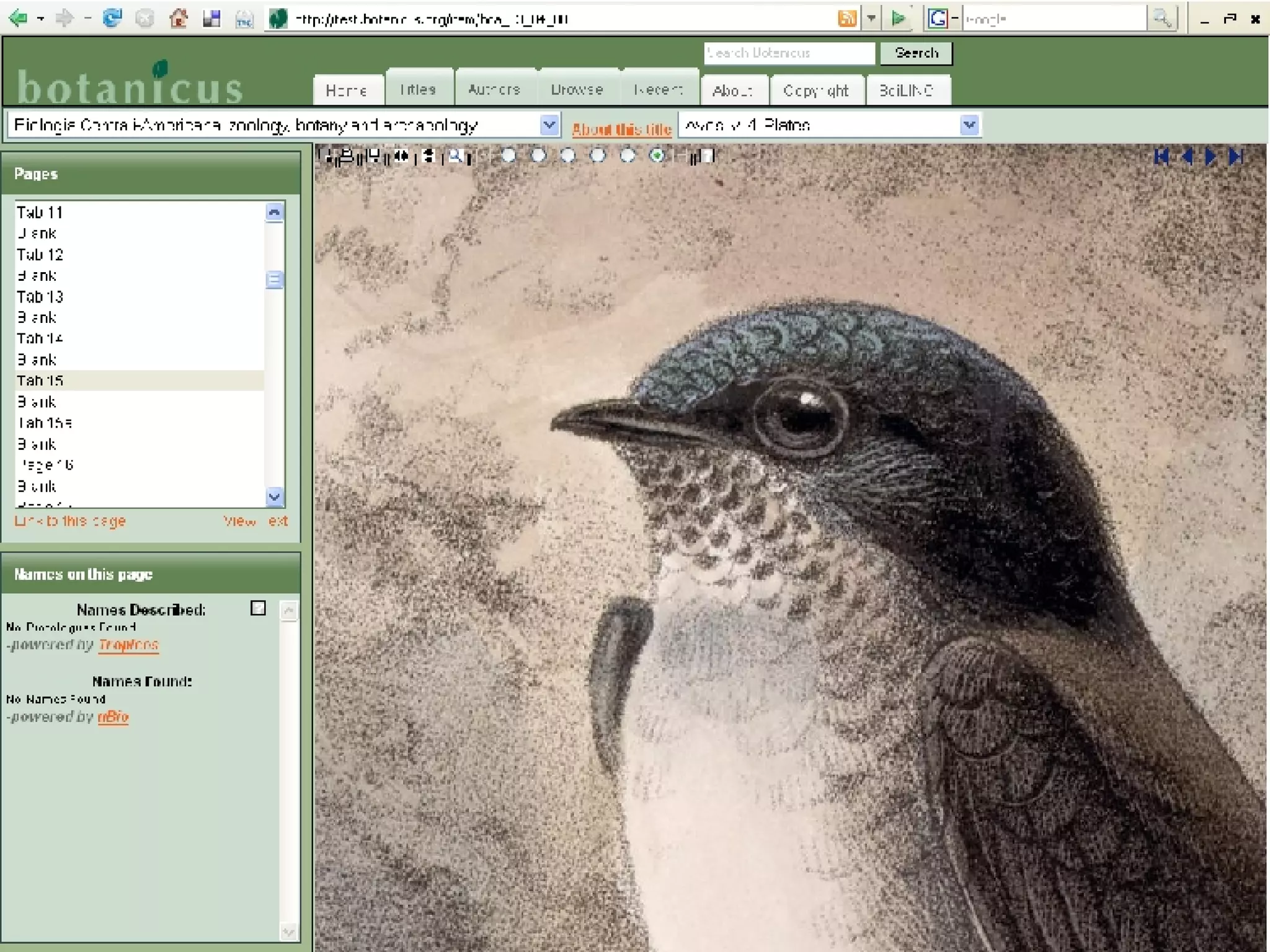Switch to the Browse tab
The width and height of the screenshot is (1270, 952).
[577, 90]
